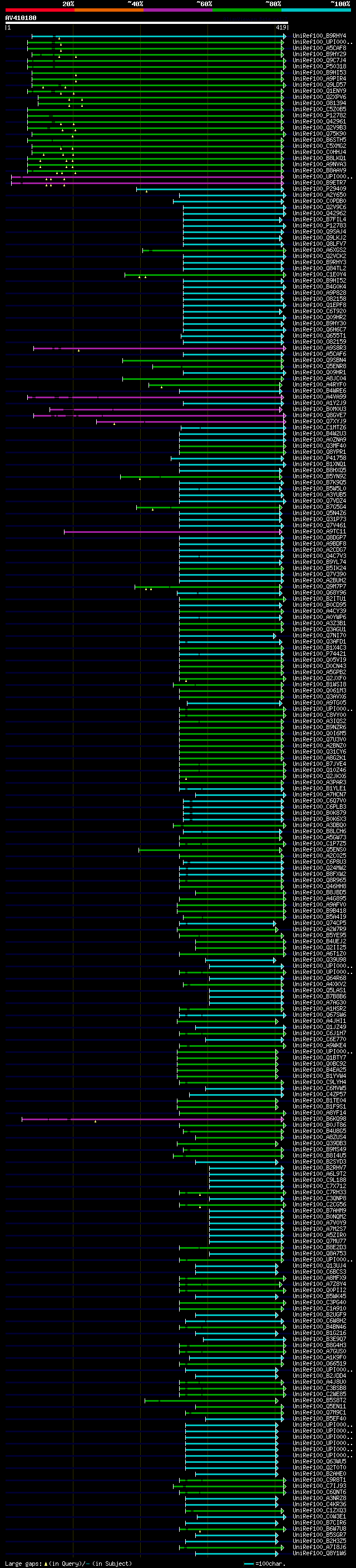Image resolution: width=356 pixels, height=1568 pixels.
Task: Click the purple alignment bar for UniRef100_B9ETR7
Action: 147,182
